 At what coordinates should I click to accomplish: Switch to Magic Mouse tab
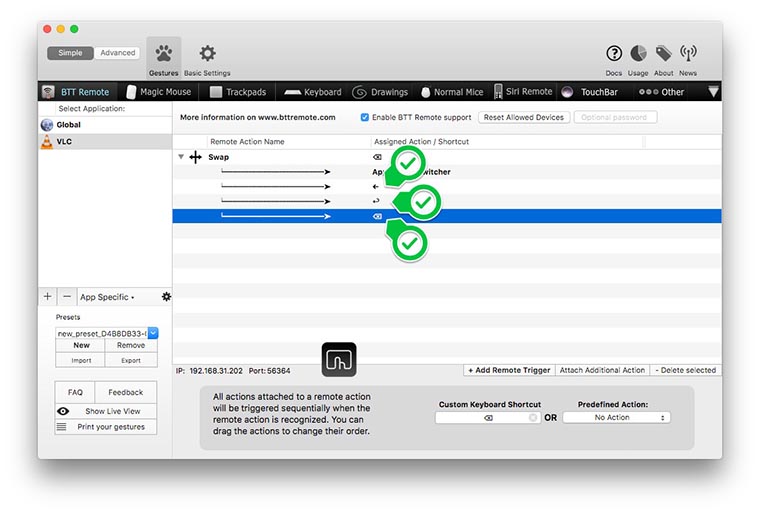click(x=158, y=92)
